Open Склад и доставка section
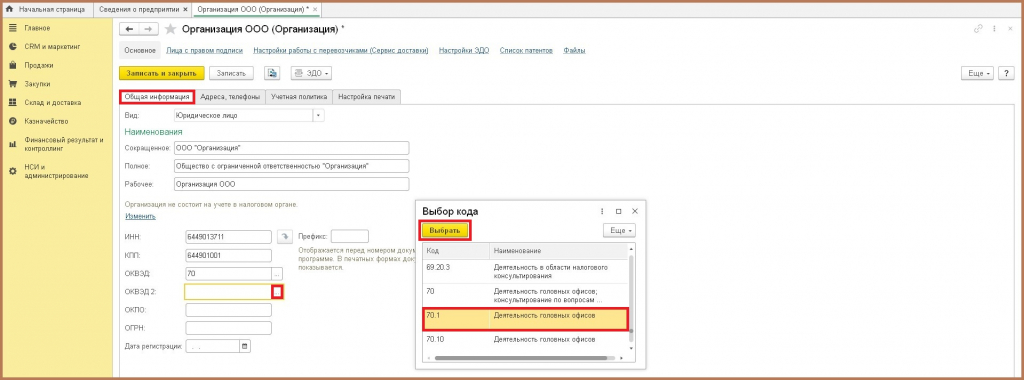 coord(52,103)
